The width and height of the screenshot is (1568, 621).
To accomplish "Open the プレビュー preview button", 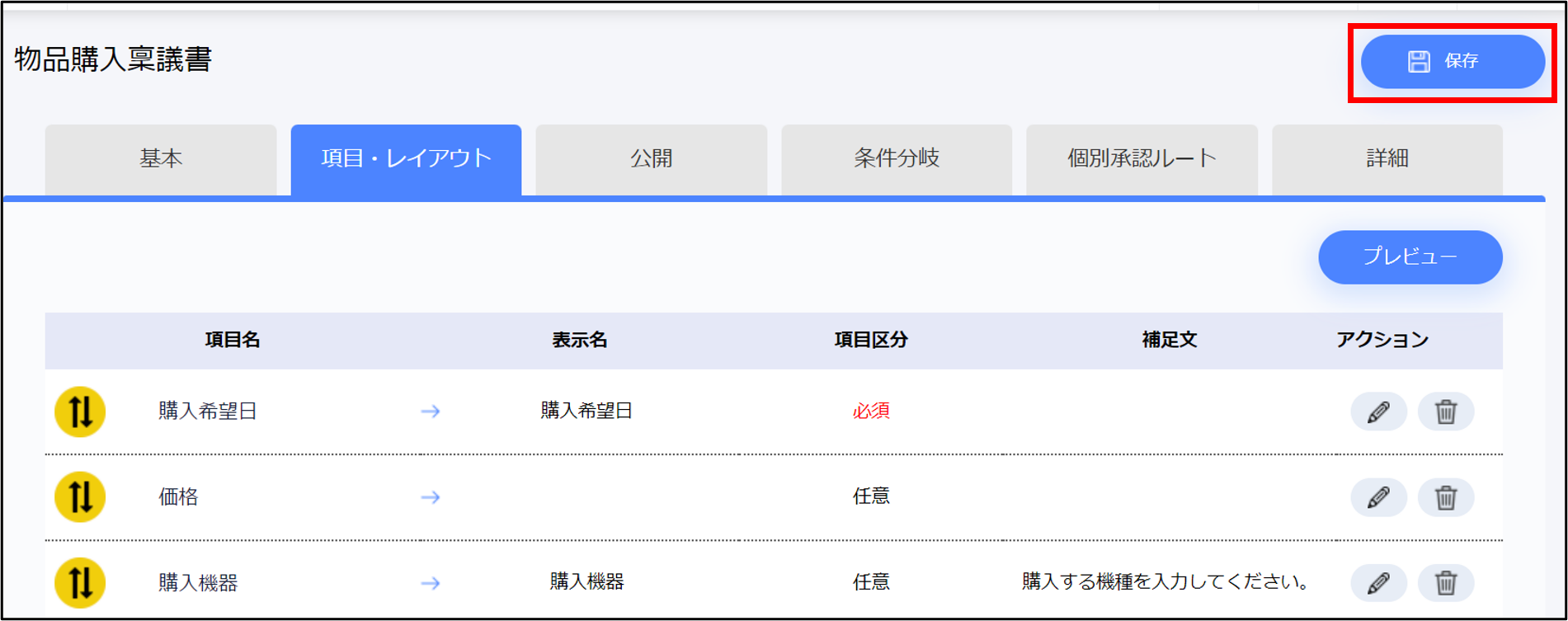I will [1410, 257].
